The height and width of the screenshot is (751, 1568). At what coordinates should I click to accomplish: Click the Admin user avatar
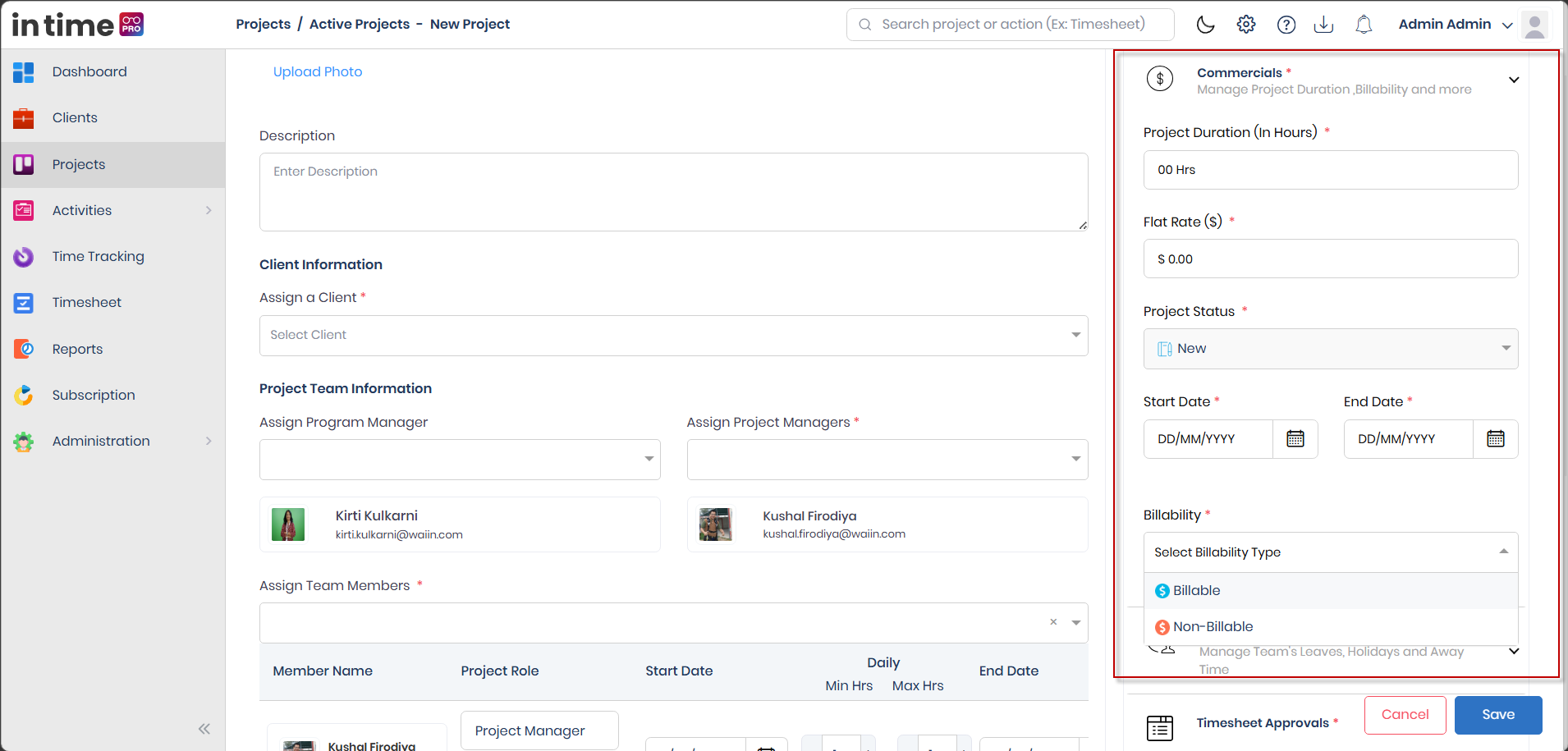click(x=1534, y=25)
